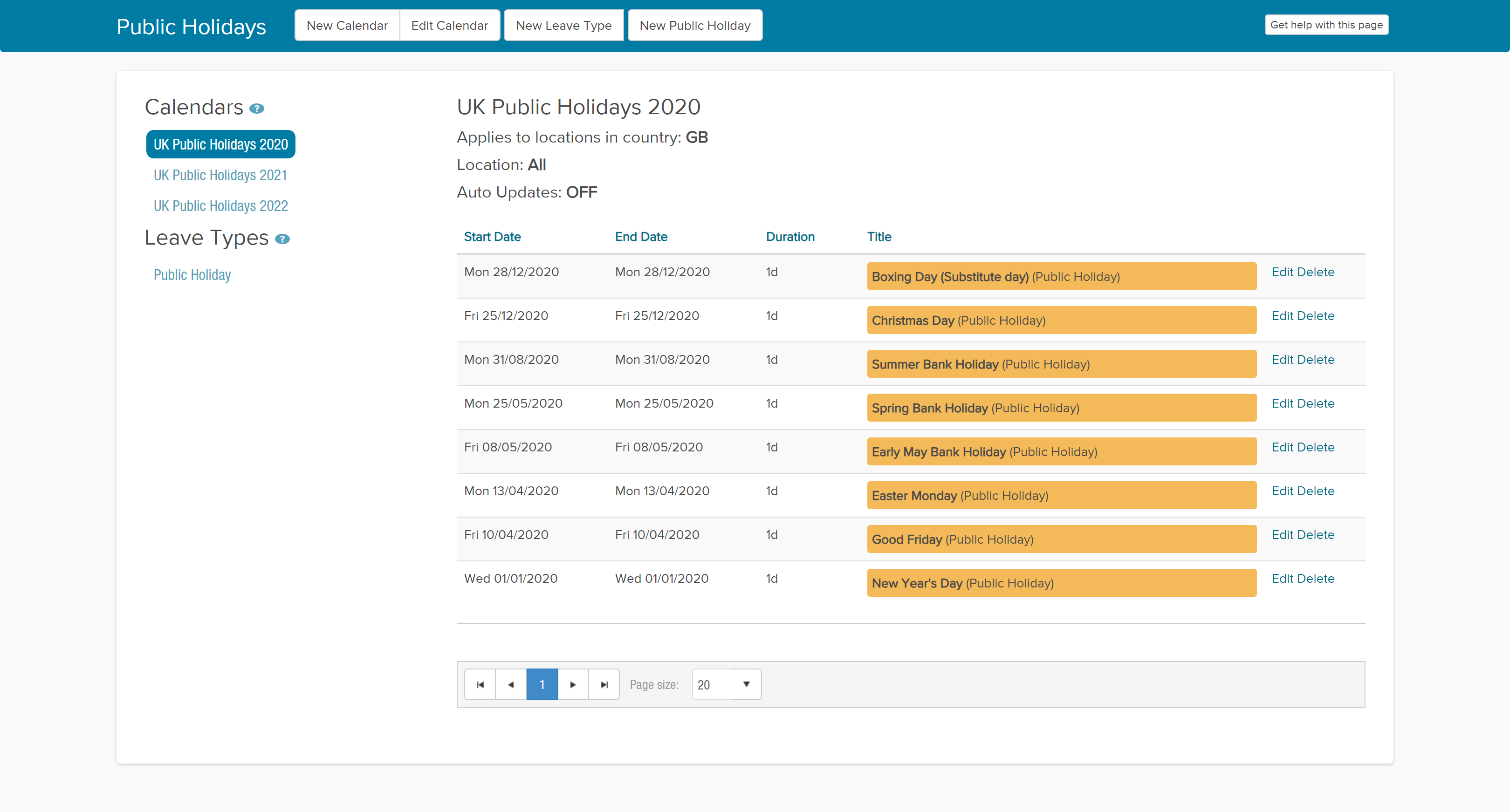This screenshot has height=812, width=1510.
Task: Edit the New Year's Day holiday
Action: coord(1282,579)
